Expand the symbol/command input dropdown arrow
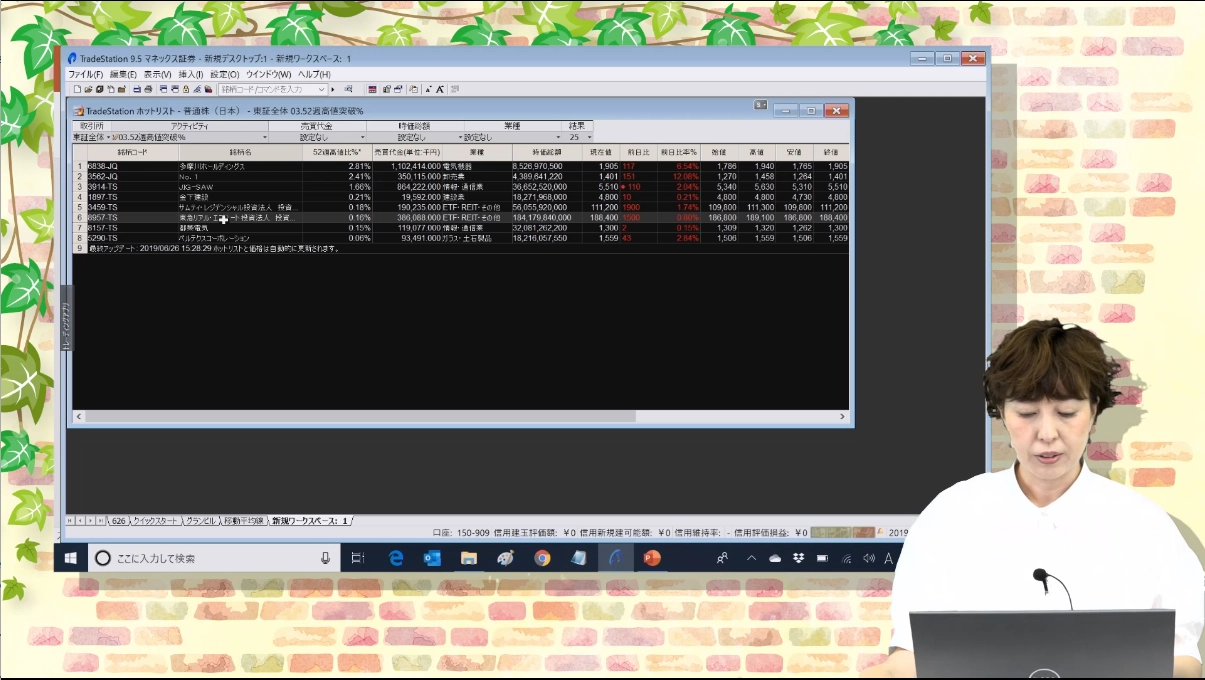The height and width of the screenshot is (680, 1205). [322, 89]
